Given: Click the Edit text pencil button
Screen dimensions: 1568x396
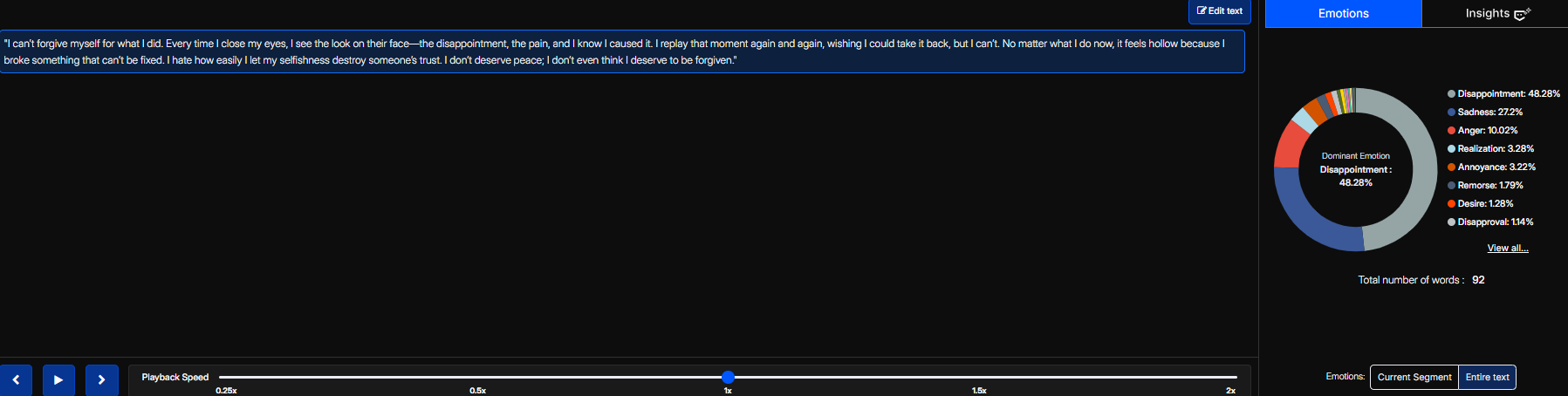Looking at the screenshot, I should (x=1219, y=11).
